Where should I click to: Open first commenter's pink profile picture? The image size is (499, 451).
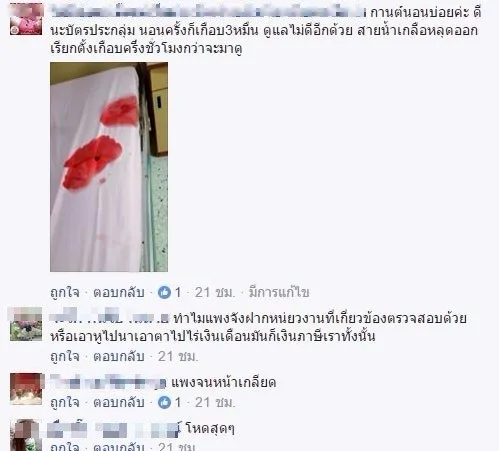26,19
